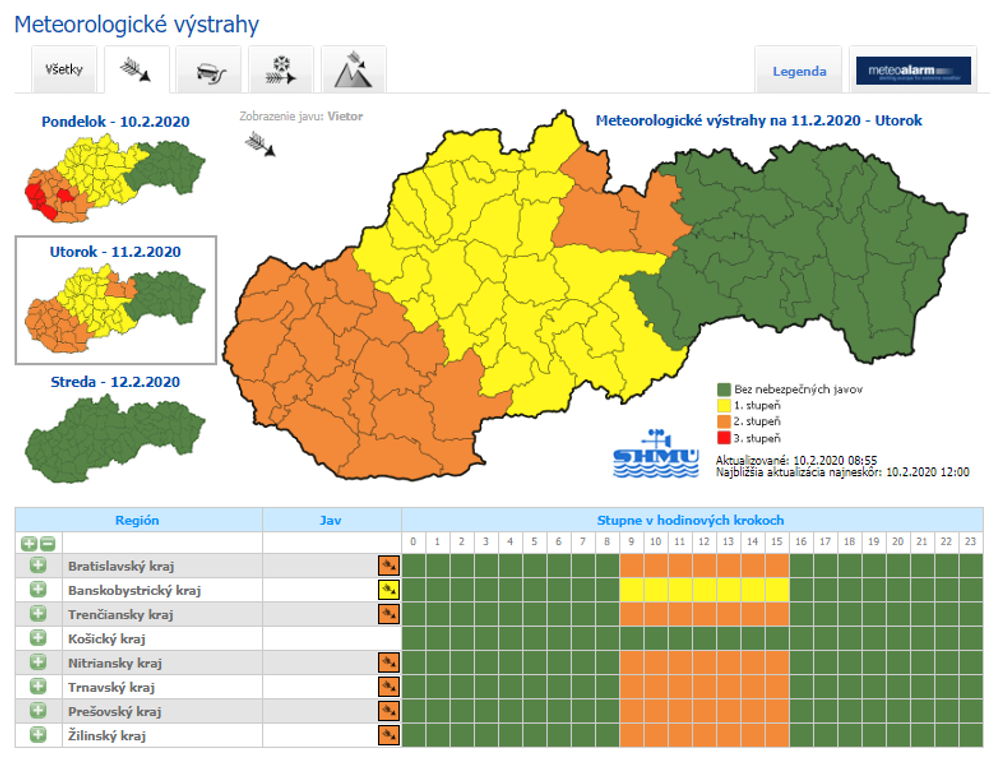Click the Utorok 11.2.2020 day link

click(115, 252)
